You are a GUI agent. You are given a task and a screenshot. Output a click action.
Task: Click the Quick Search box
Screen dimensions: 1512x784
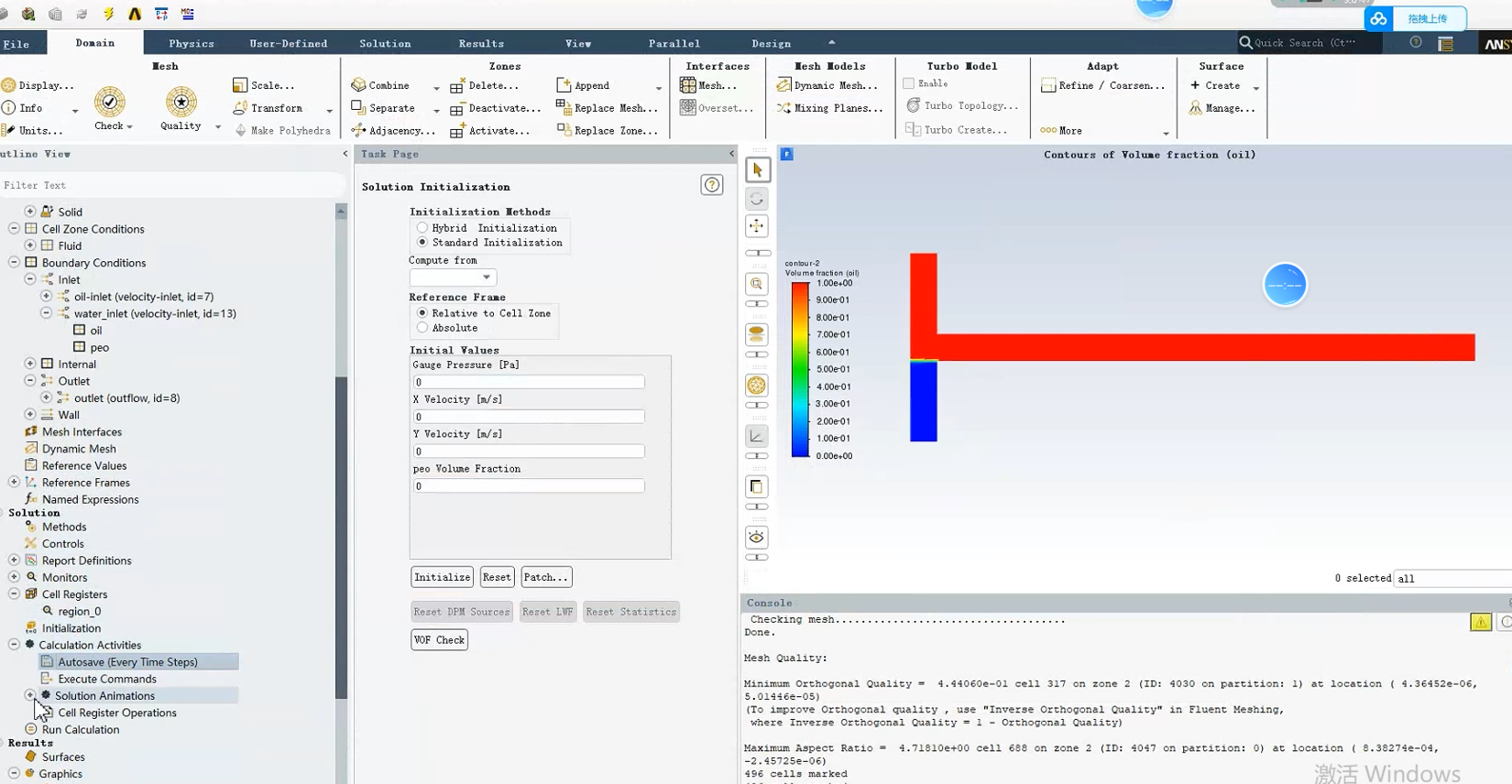(x=1309, y=43)
